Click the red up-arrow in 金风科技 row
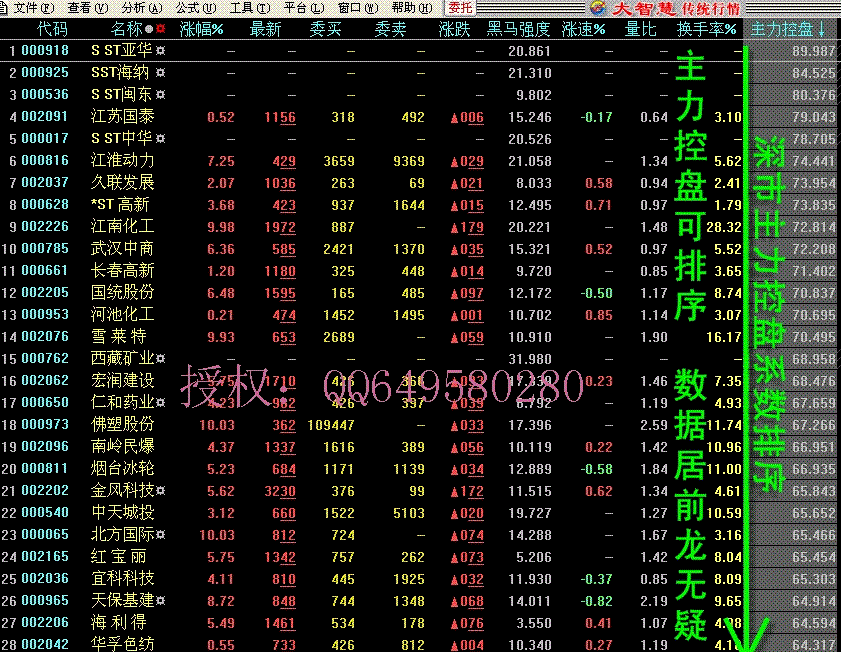The image size is (841, 652). (x=454, y=492)
